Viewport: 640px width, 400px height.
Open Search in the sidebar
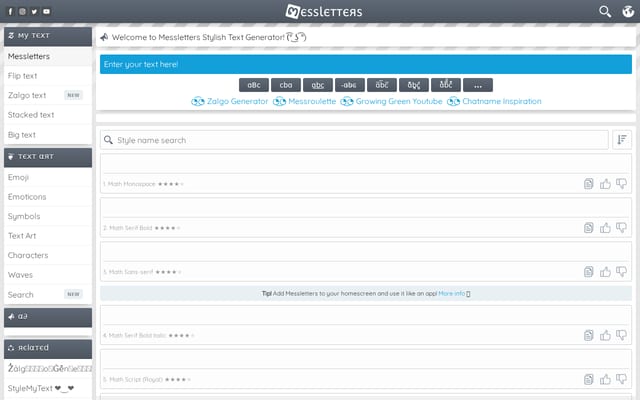click(48, 295)
